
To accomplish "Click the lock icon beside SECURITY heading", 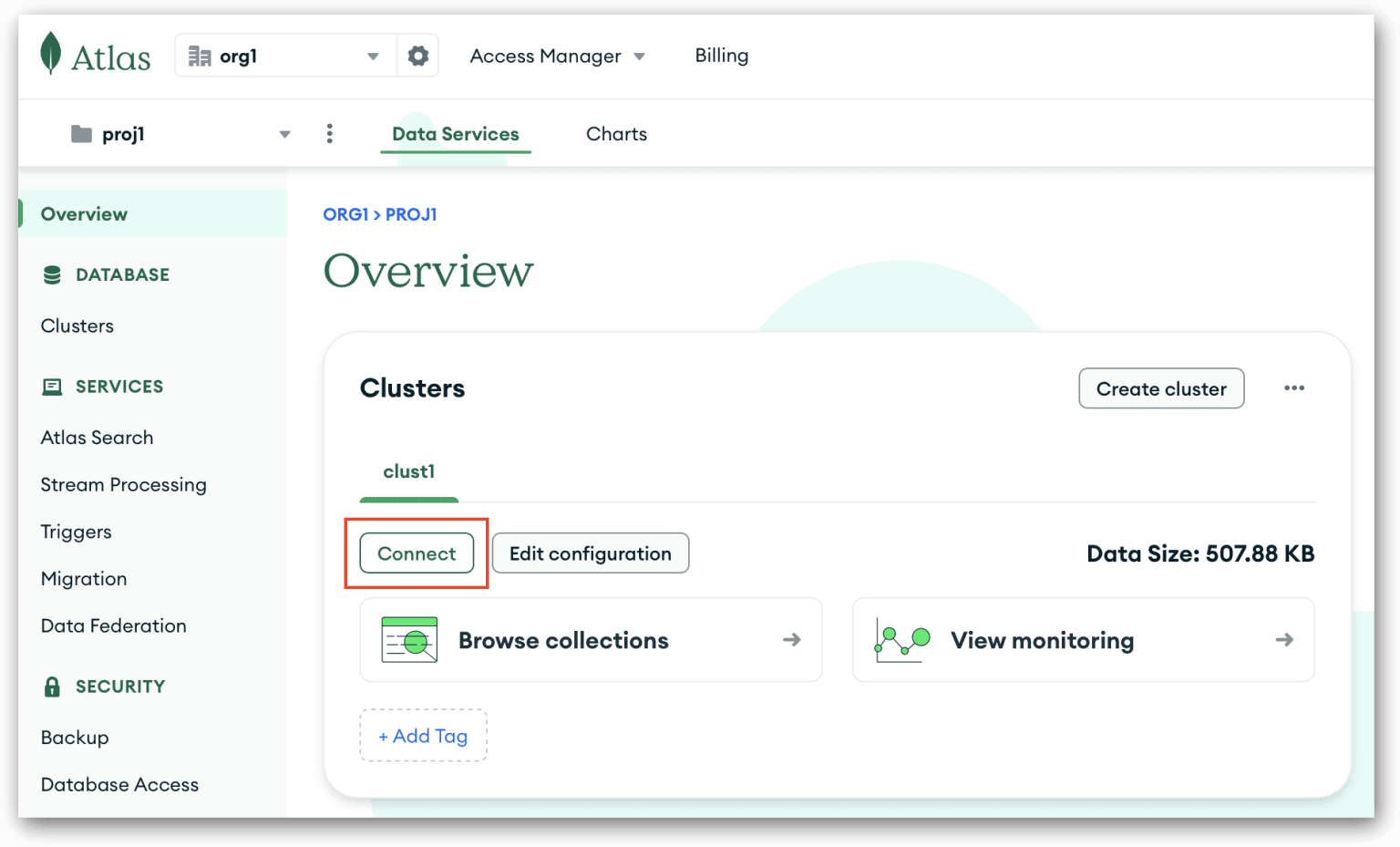I will tap(52, 686).
